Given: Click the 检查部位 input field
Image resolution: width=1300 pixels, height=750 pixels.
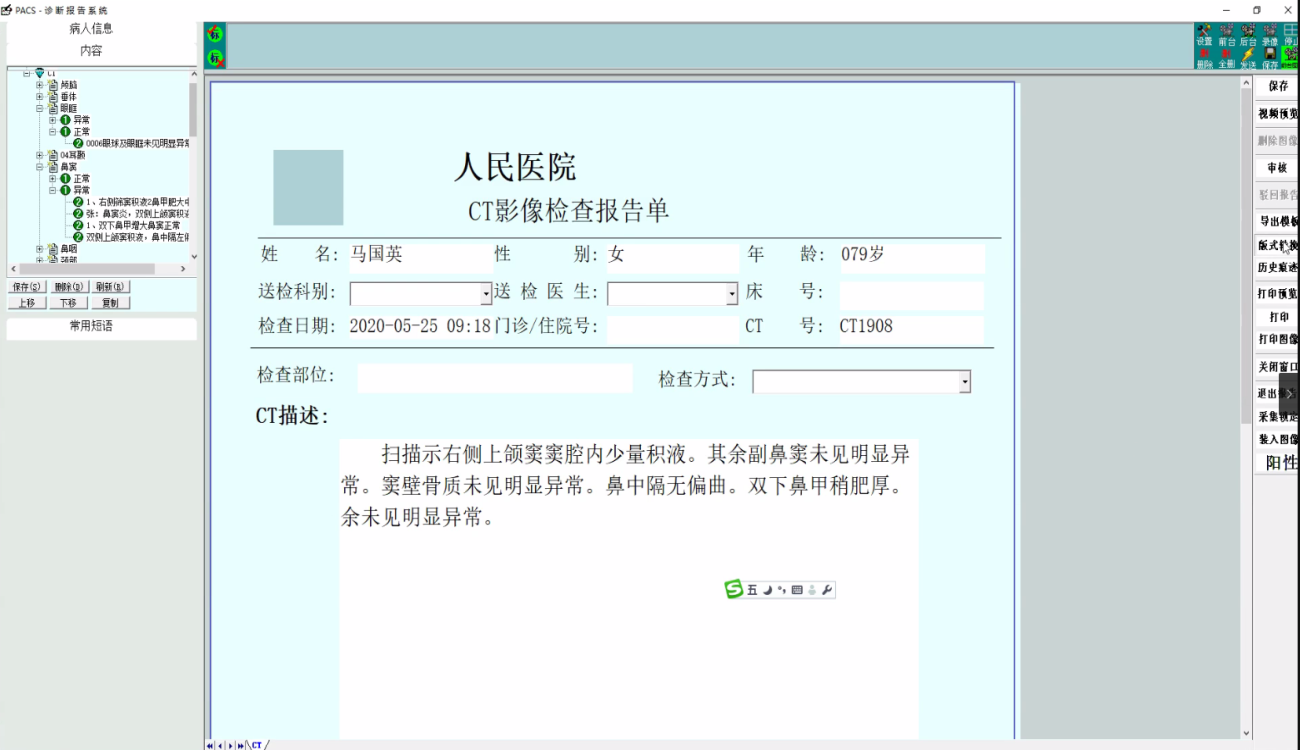Looking at the screenshot, I should click(x=494, y=378).
